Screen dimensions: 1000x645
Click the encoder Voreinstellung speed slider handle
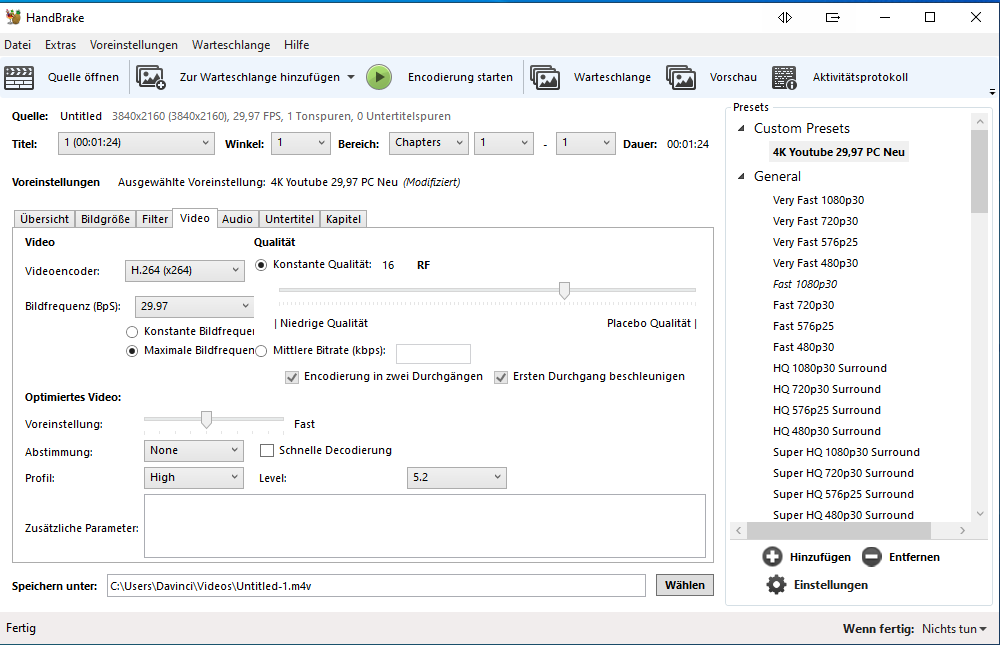tap(206, 419)
